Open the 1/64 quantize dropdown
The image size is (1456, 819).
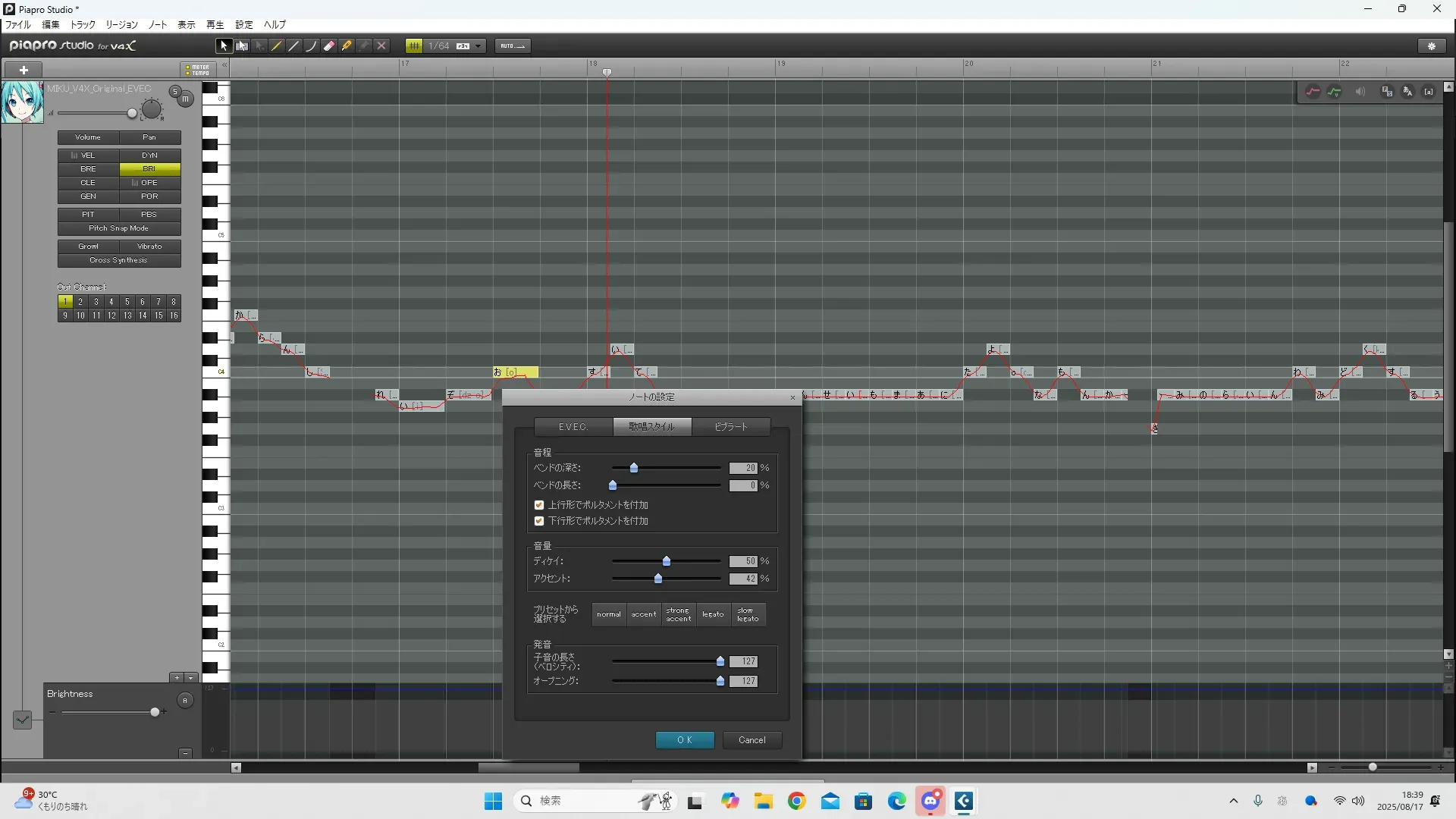478,46
